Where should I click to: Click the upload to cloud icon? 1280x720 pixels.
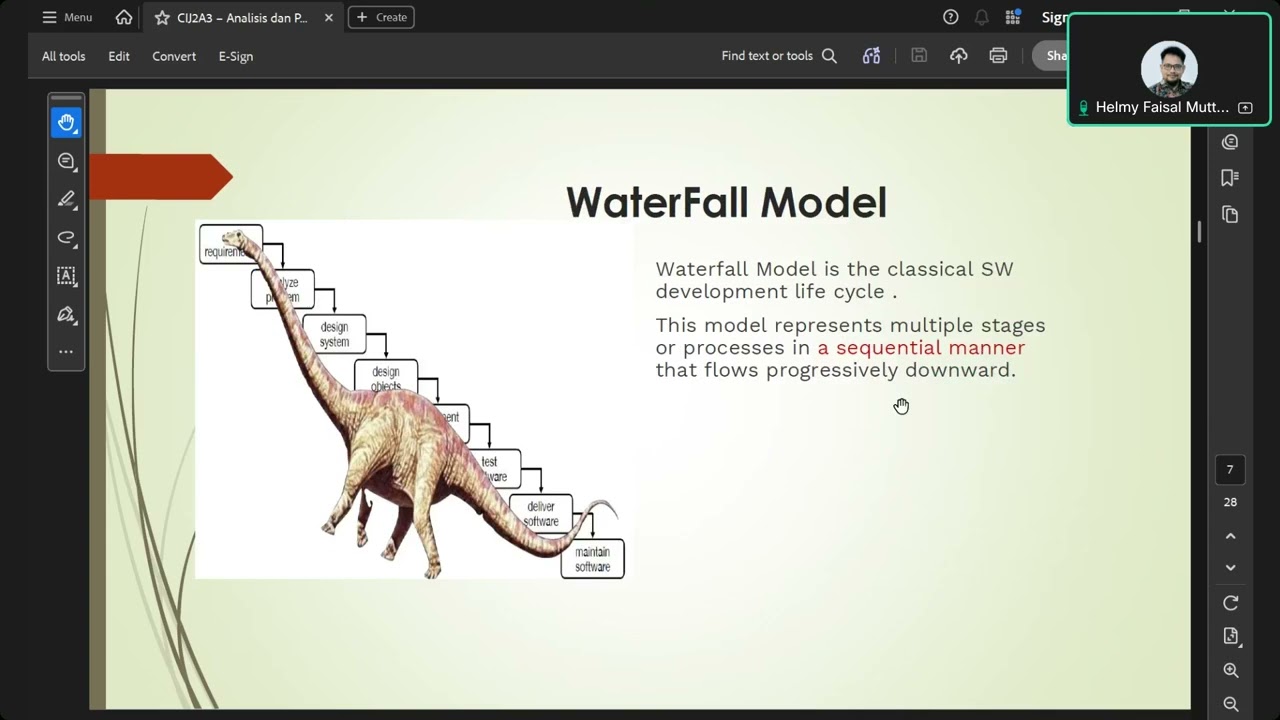[959, 56]
